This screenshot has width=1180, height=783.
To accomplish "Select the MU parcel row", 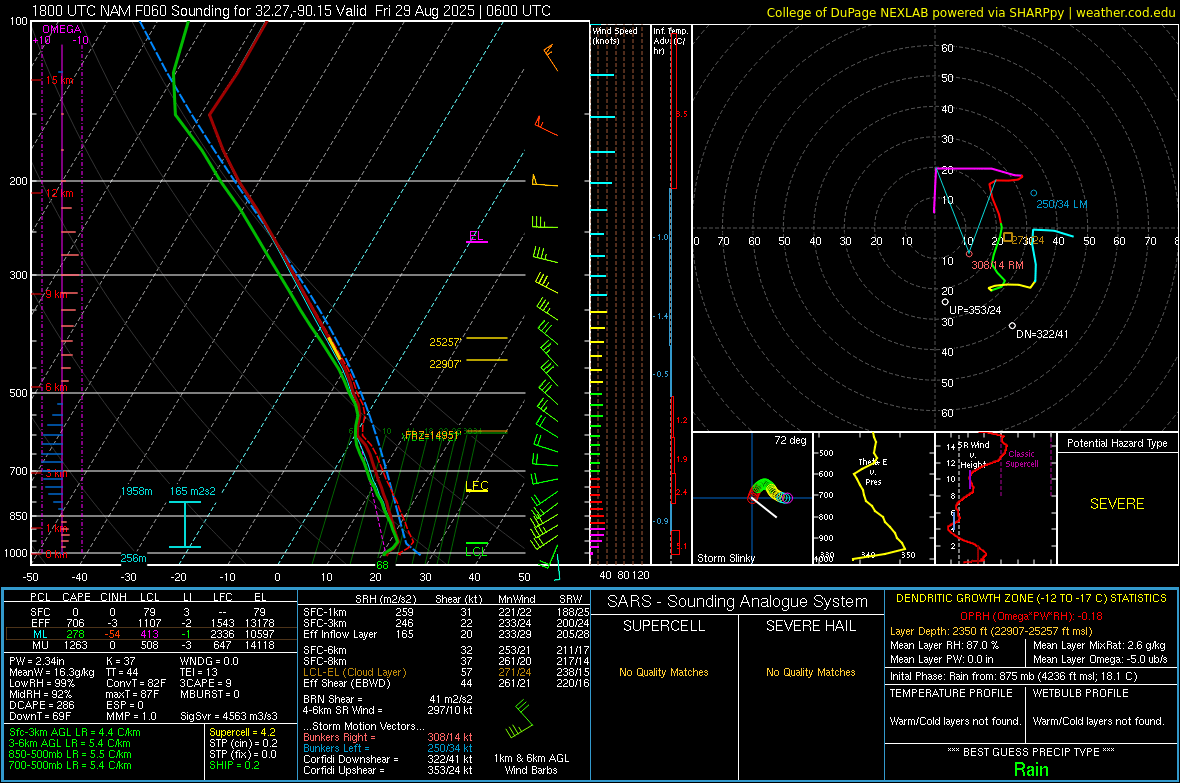I will coord(150,645).
